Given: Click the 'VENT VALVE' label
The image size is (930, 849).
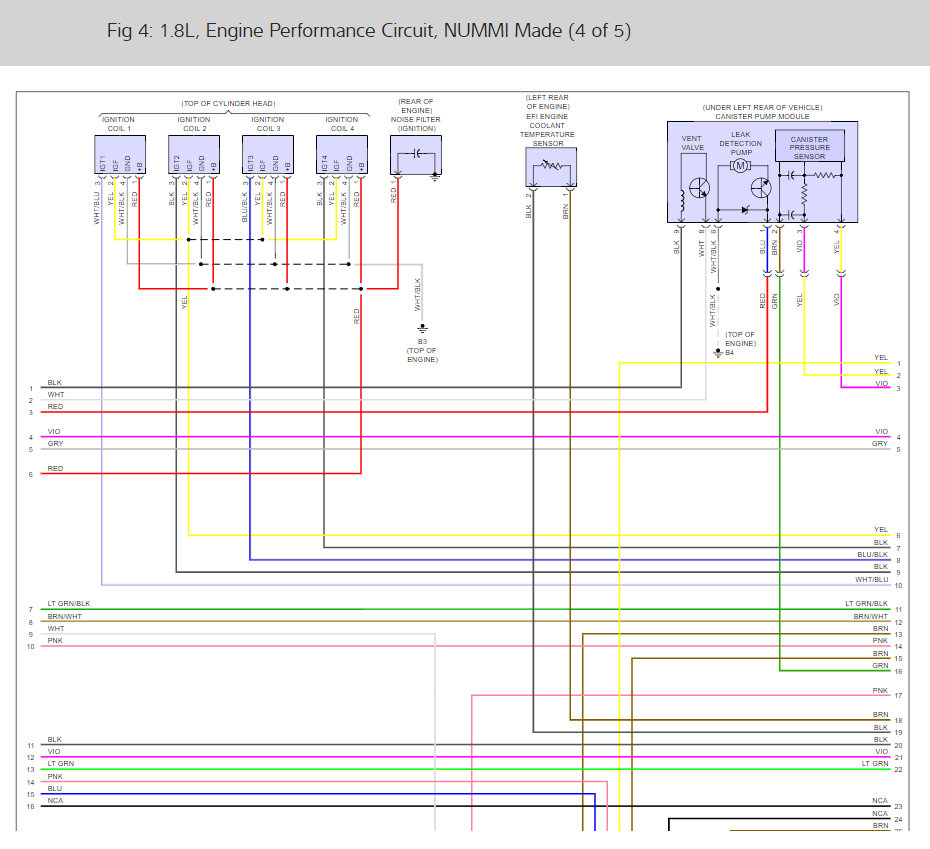Looking at the screenshot, I should click(692, 143).
